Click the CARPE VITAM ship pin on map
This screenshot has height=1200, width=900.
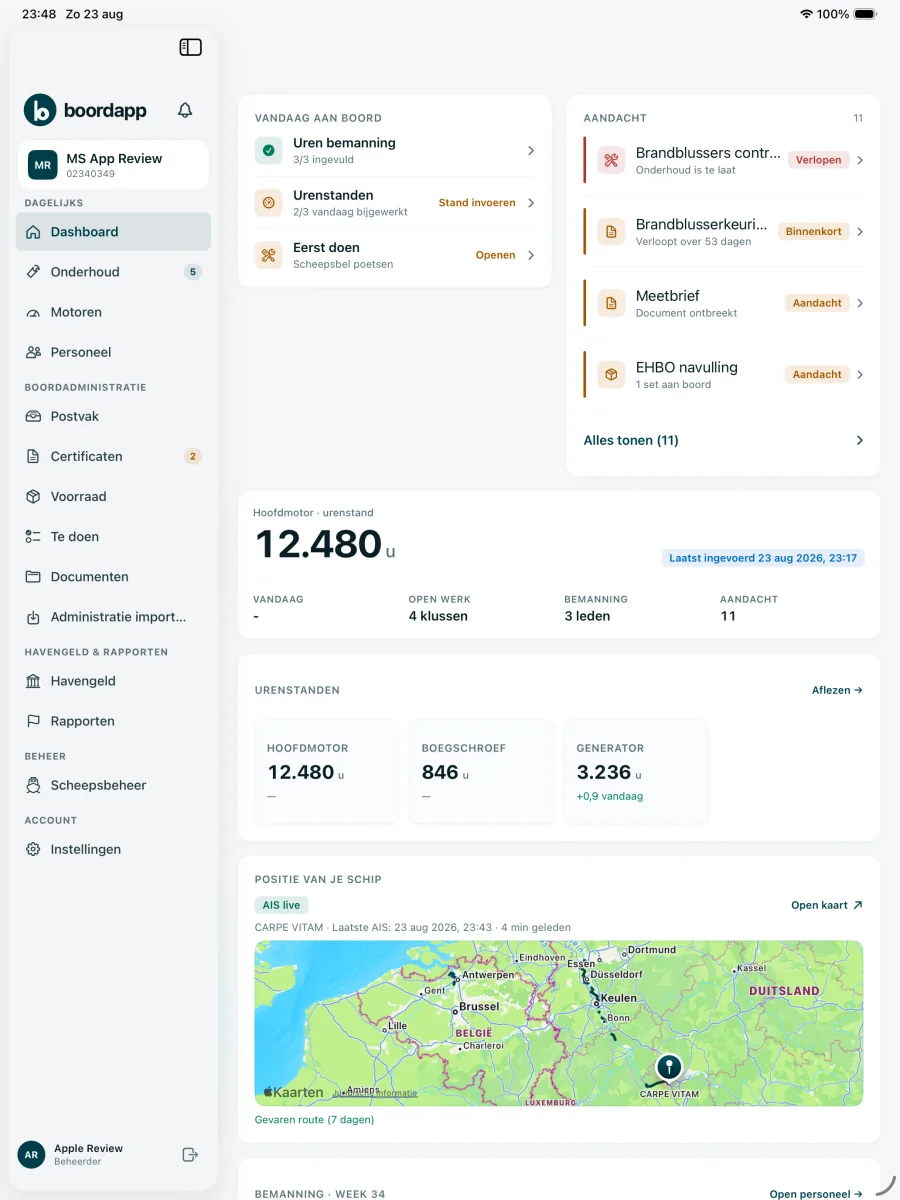coord(668,1066)
